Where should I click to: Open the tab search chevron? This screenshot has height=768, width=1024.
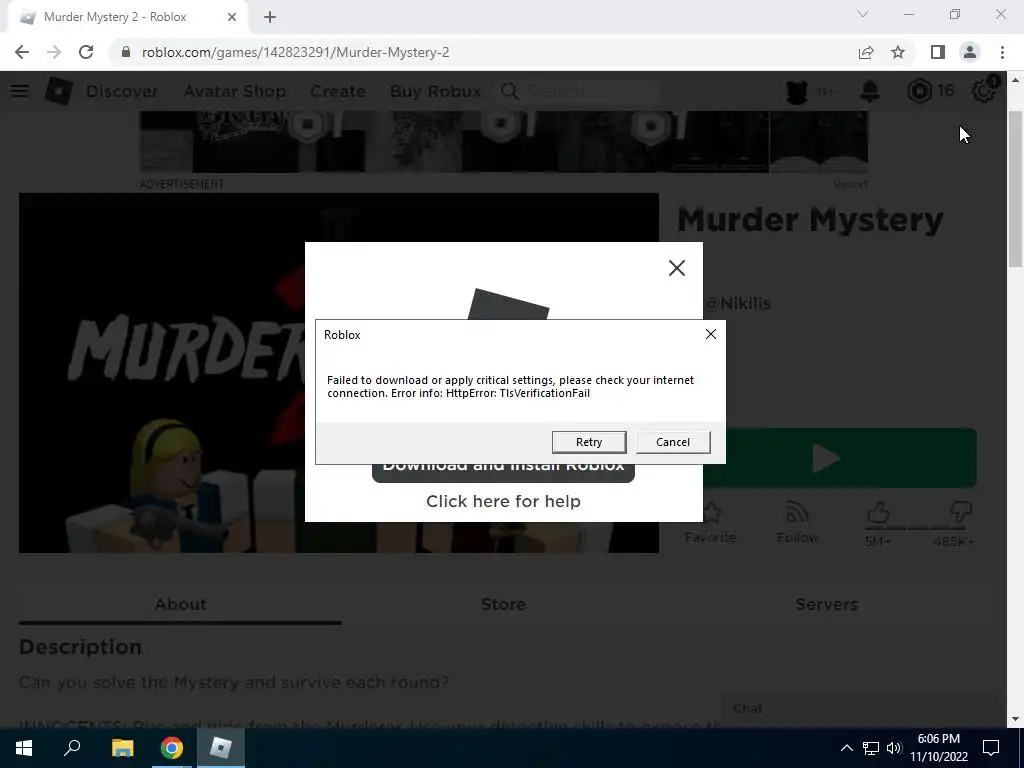click(863, 14)
